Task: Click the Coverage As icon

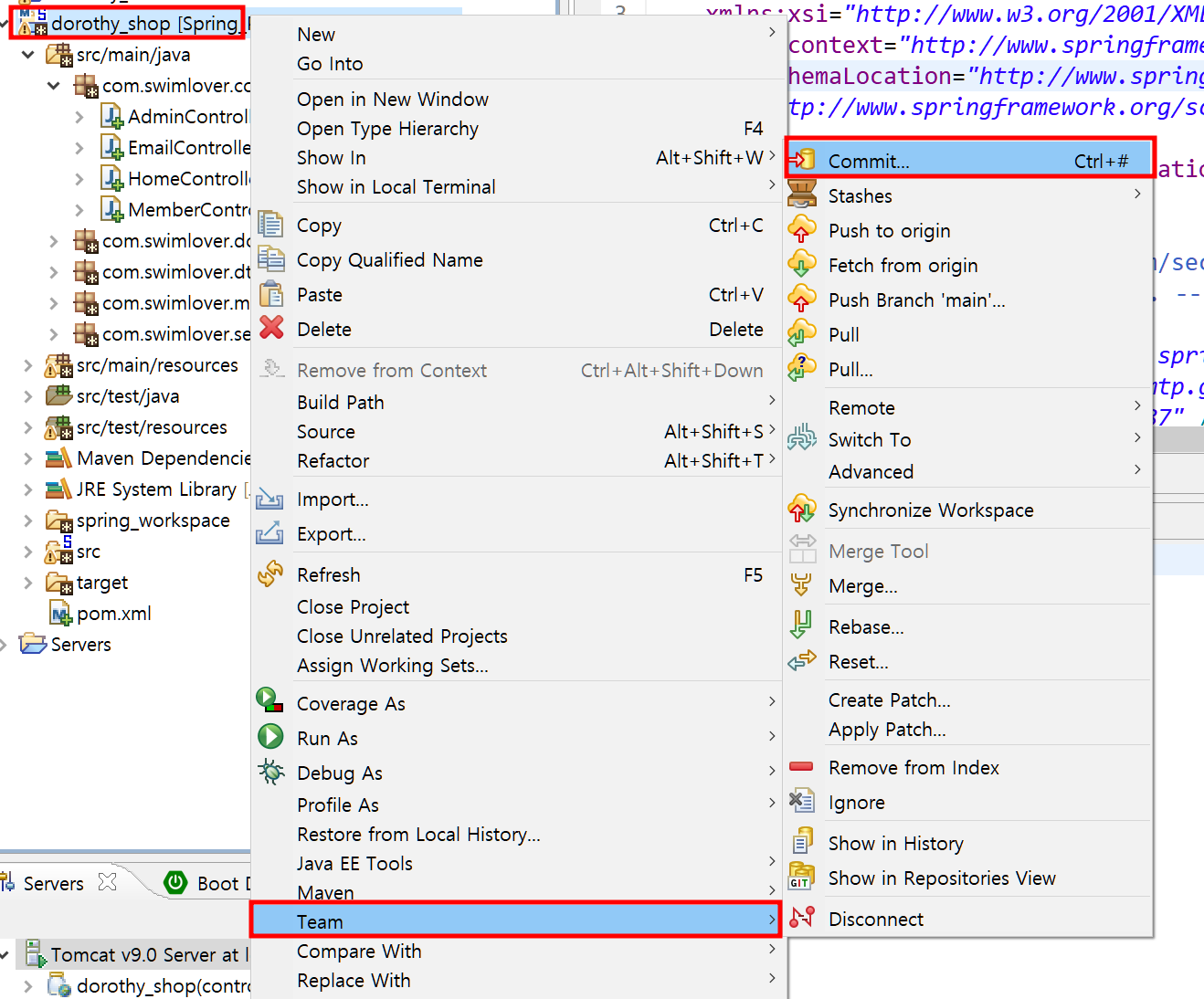Action: 270,701
